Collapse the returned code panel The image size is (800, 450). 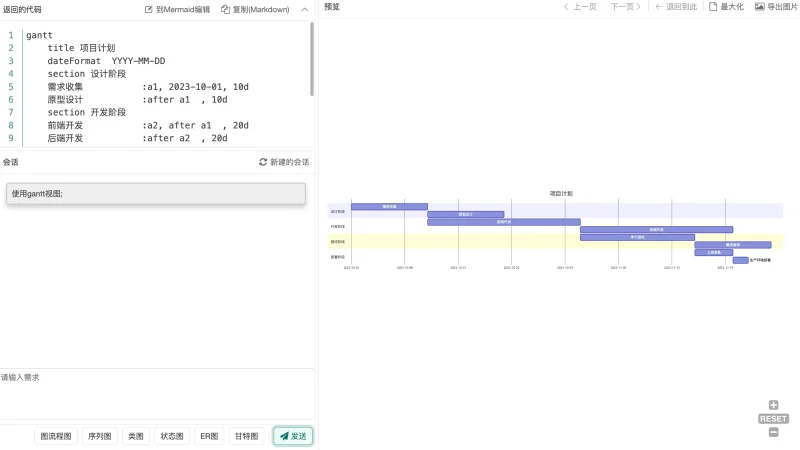pos(305,9)
